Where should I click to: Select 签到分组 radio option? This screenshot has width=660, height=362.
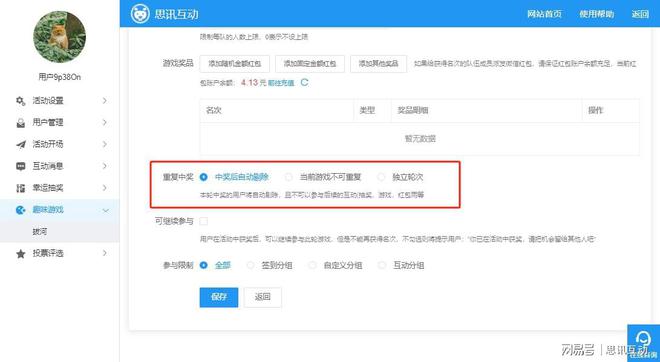(x=250, y=265)
